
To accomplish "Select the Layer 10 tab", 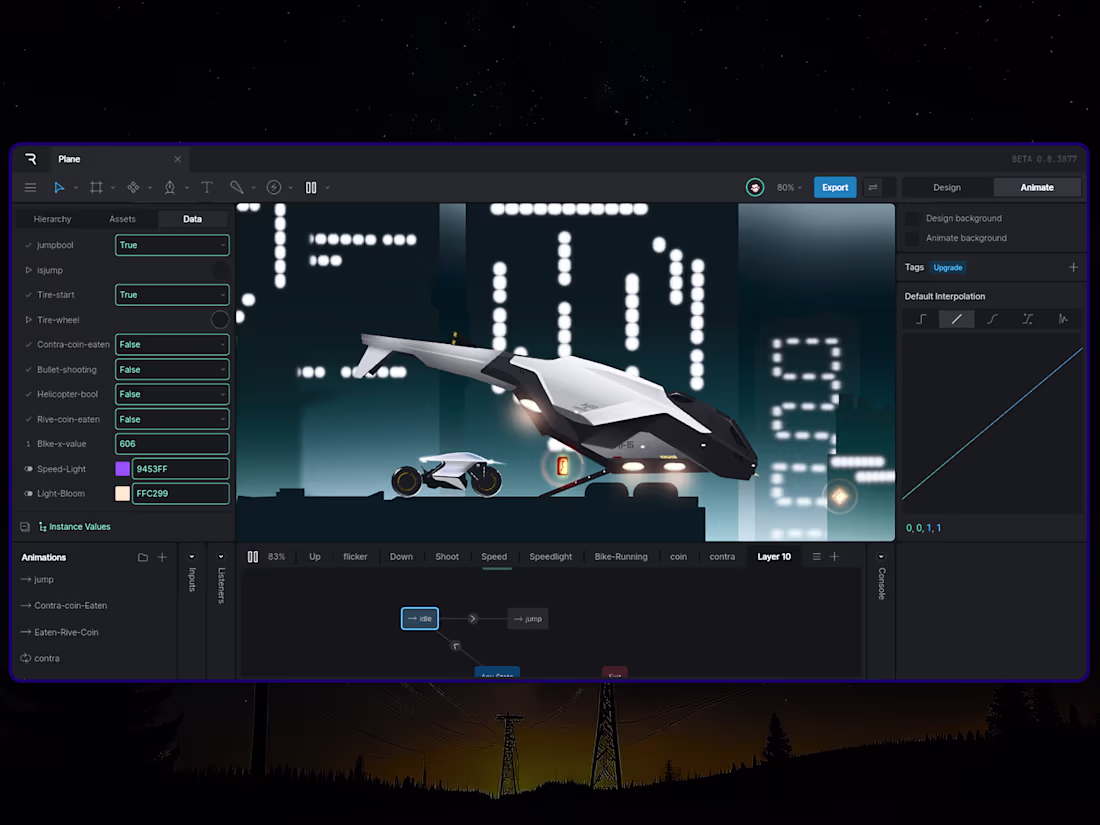I will (x=774, y=556).
